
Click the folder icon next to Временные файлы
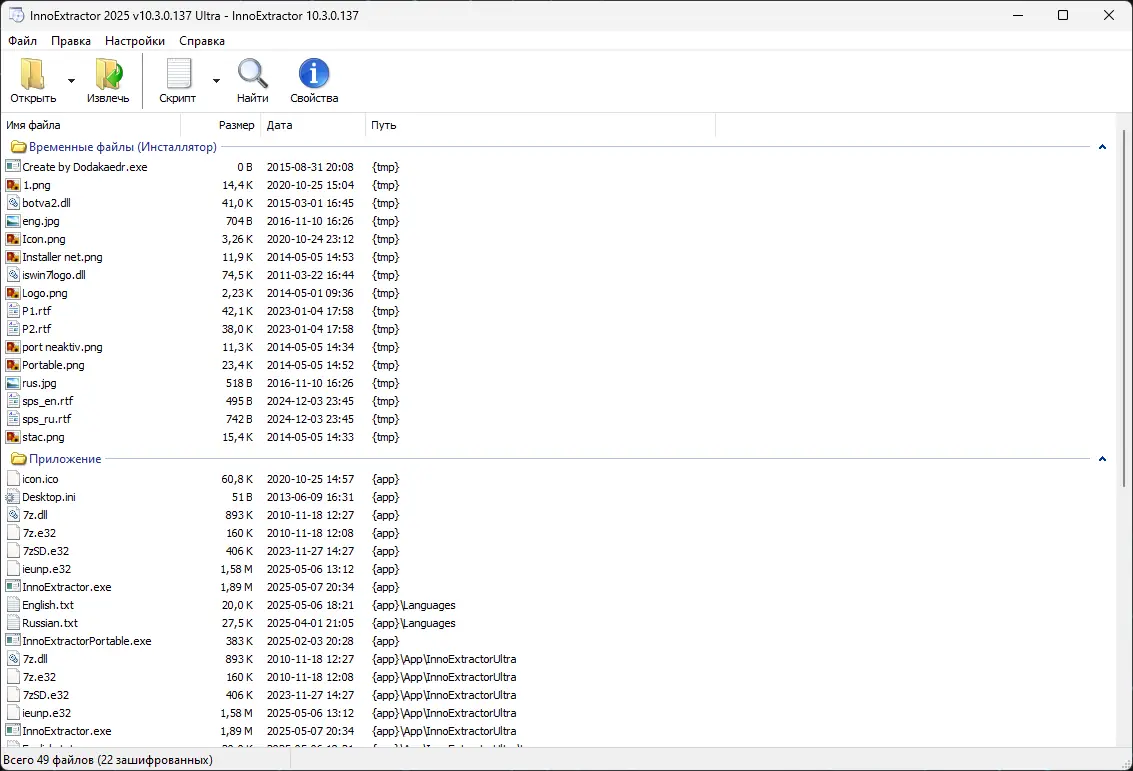[18, 146]
